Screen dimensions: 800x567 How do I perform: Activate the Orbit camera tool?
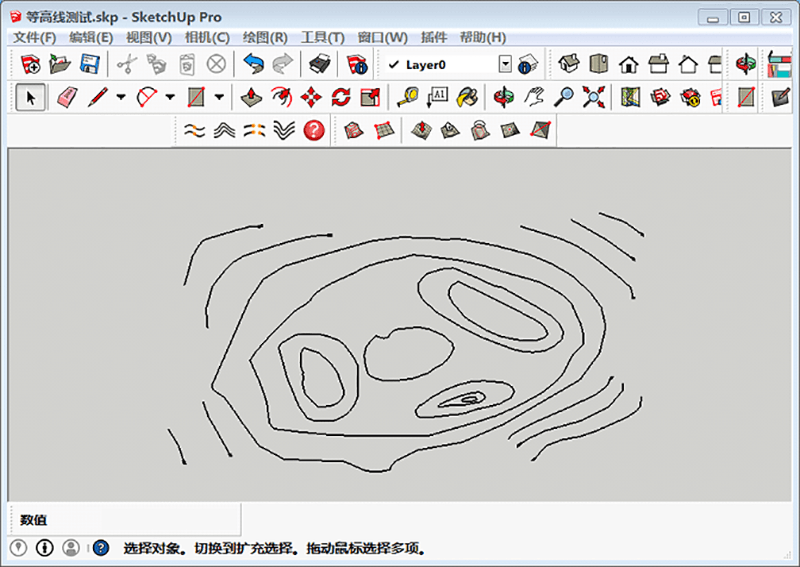click(502, 97)
